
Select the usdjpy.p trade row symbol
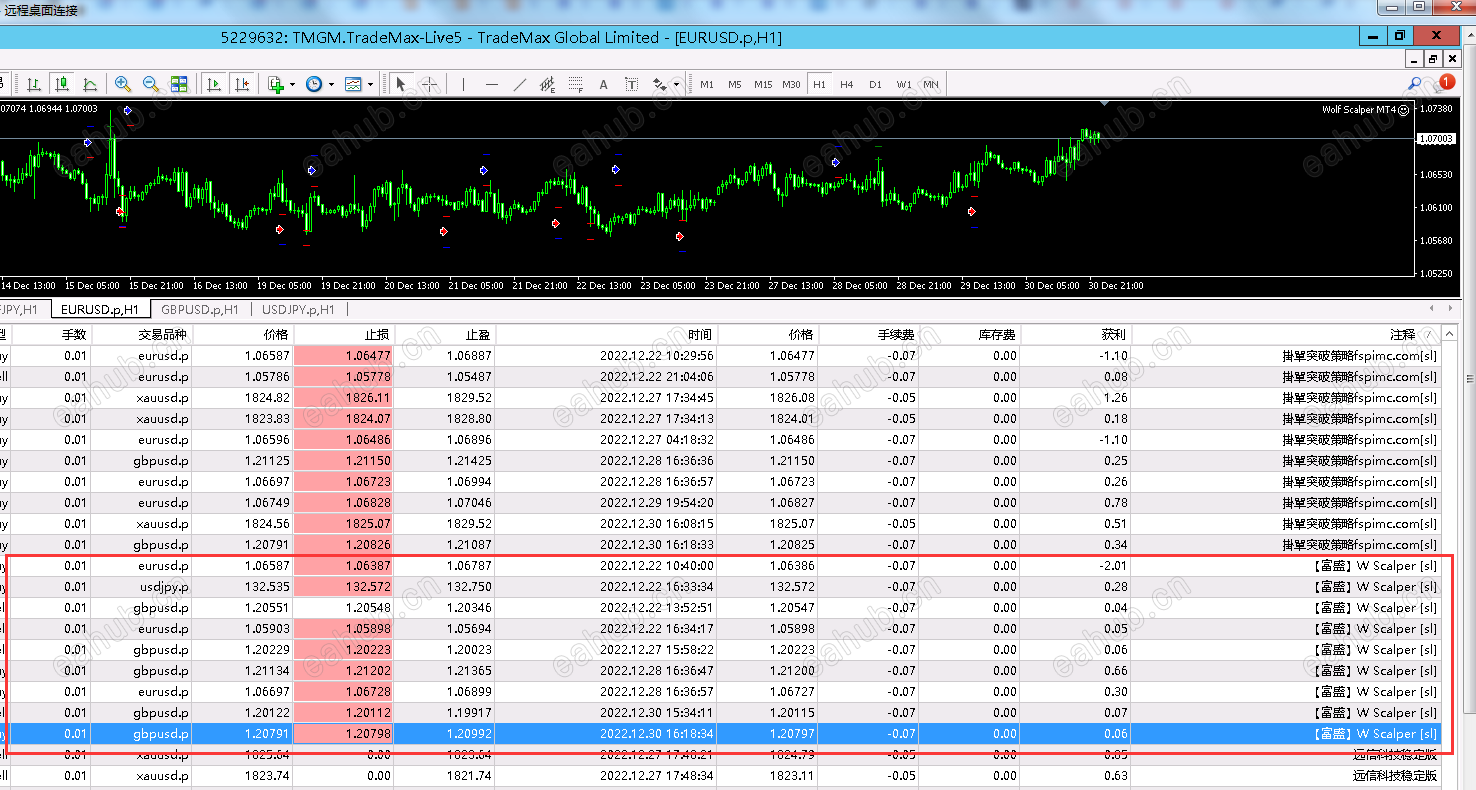pos(164,587)
